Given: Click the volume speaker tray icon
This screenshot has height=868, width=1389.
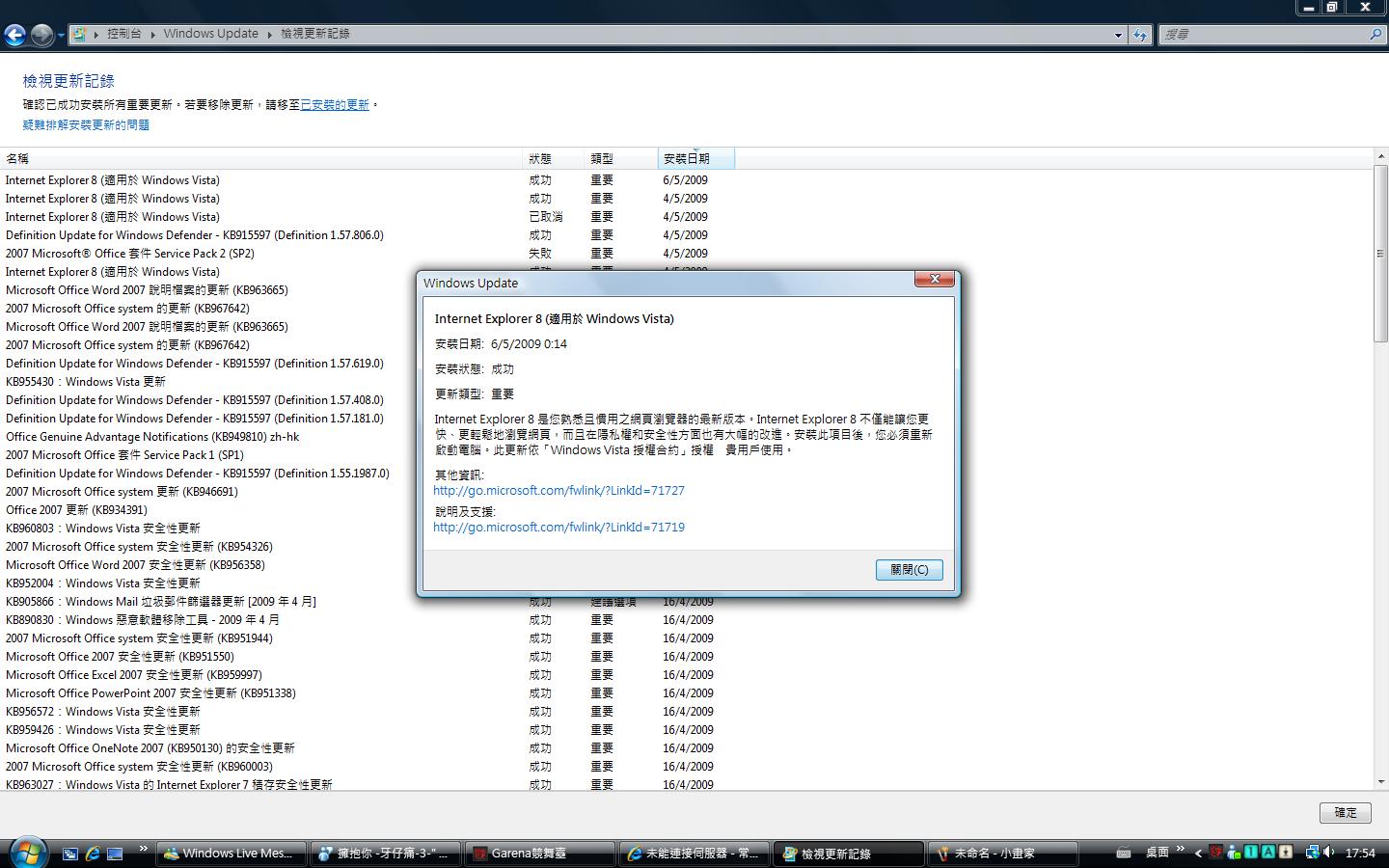Looking at the screenshot, I should (1330, 853).
